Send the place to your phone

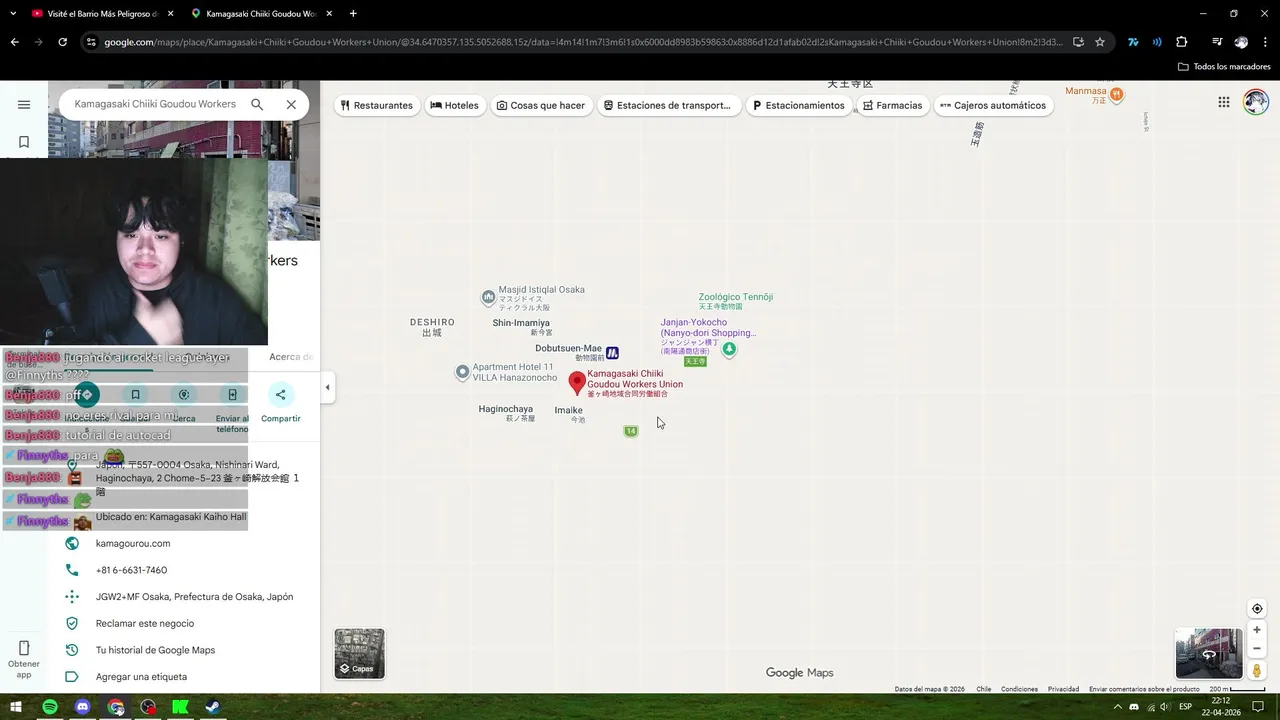click(232, 395)
